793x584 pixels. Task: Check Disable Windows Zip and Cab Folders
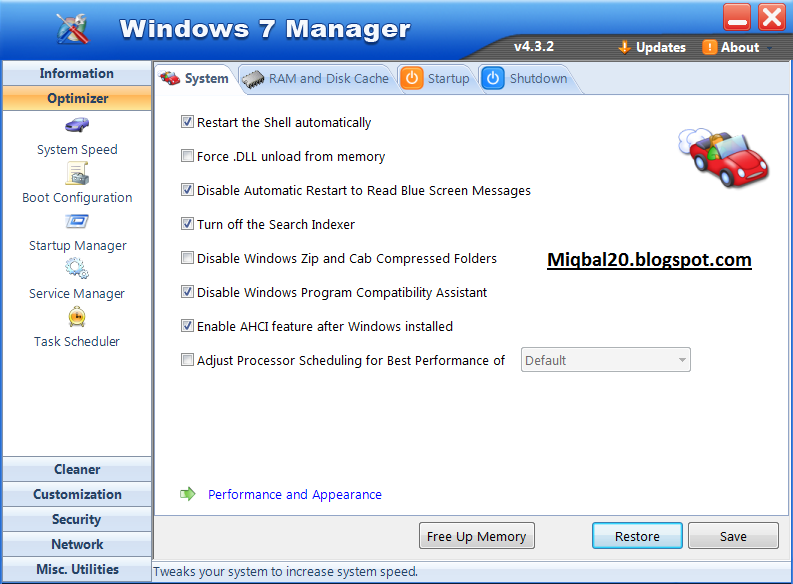point(187,258)
